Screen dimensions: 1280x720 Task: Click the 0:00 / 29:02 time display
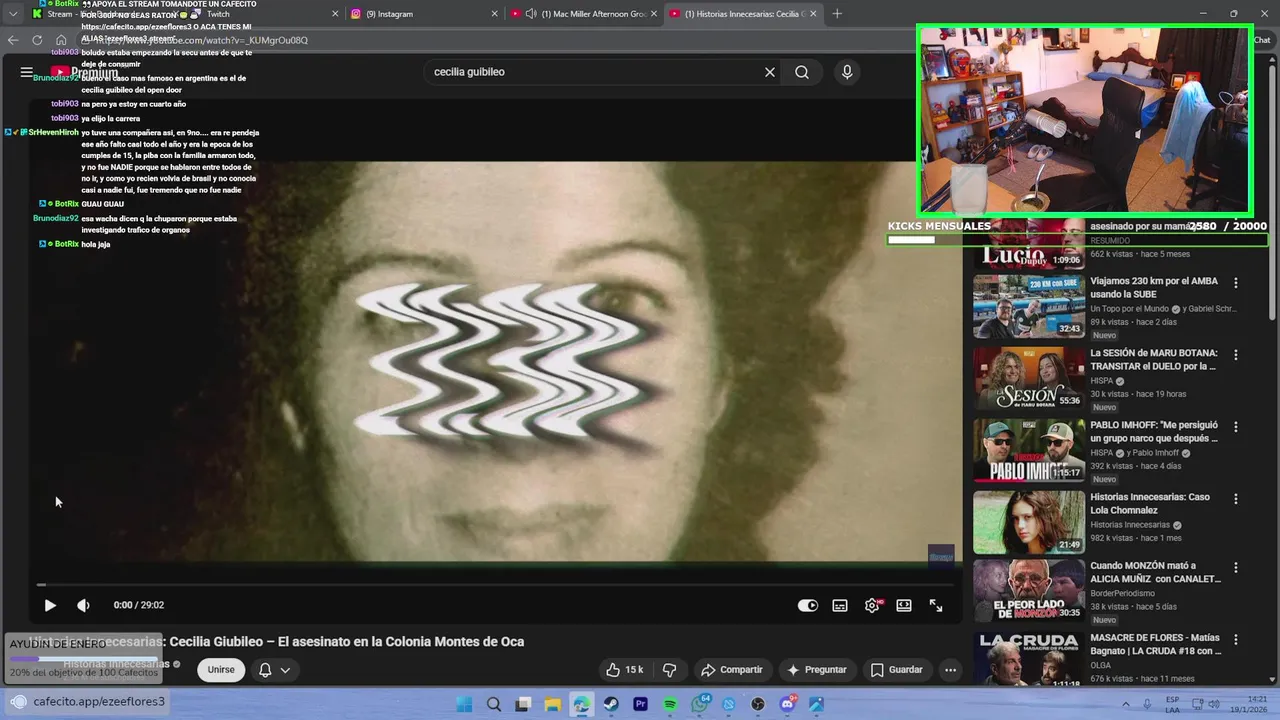(x=139, y=605)
